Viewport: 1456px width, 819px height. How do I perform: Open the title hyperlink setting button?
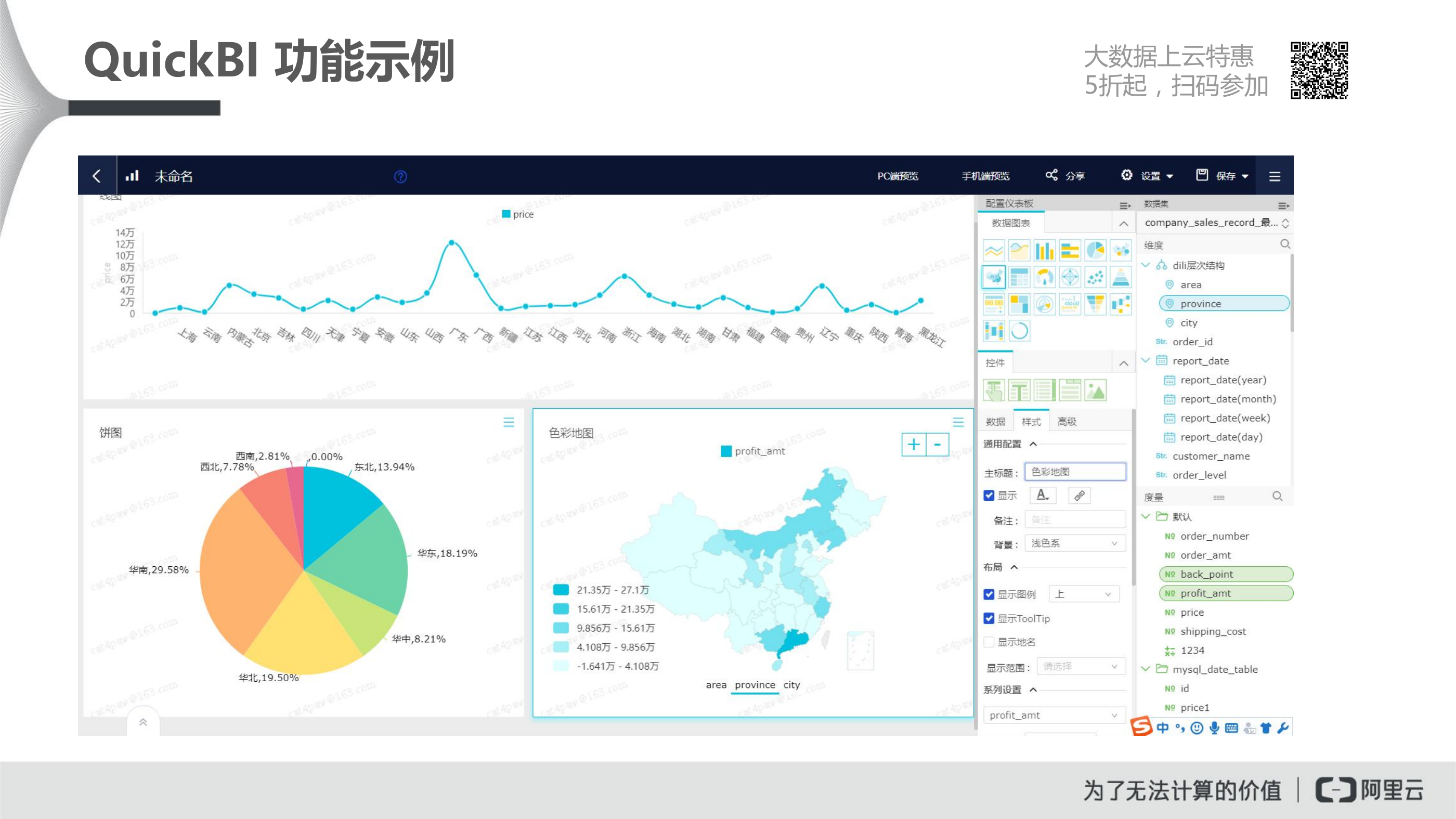[1080, 496]
